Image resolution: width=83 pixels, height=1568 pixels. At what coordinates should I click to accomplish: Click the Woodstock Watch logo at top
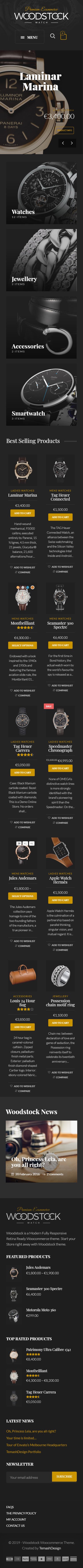pos(42,15)
